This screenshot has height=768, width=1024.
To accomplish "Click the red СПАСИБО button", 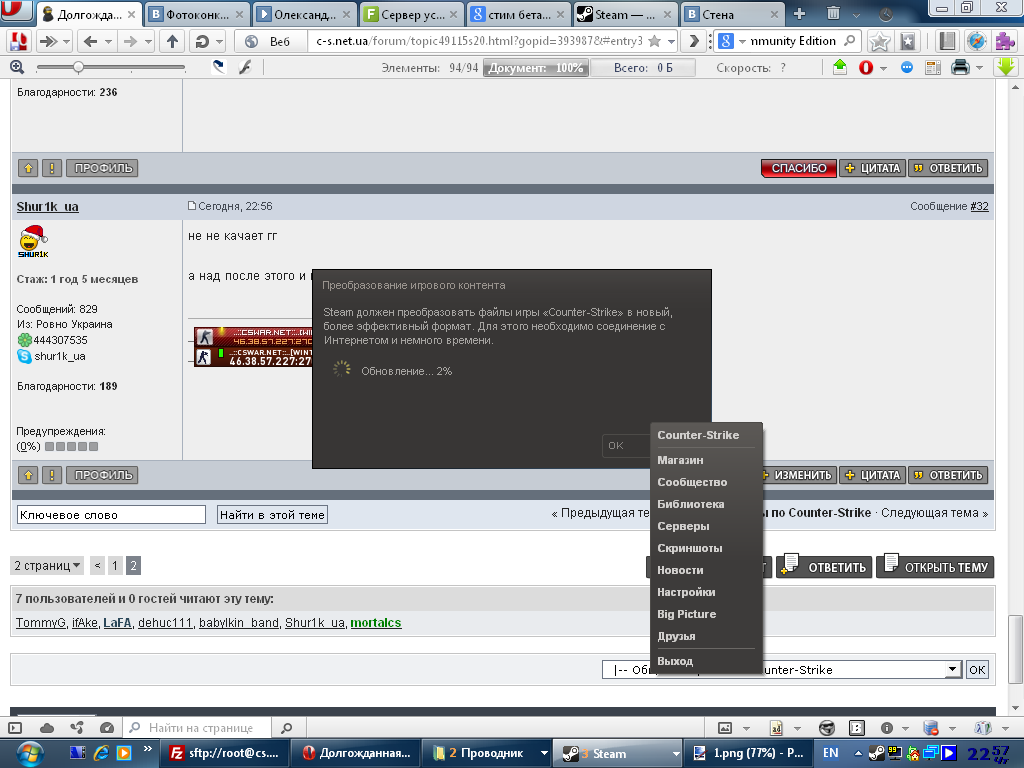I will pos(799,168).
